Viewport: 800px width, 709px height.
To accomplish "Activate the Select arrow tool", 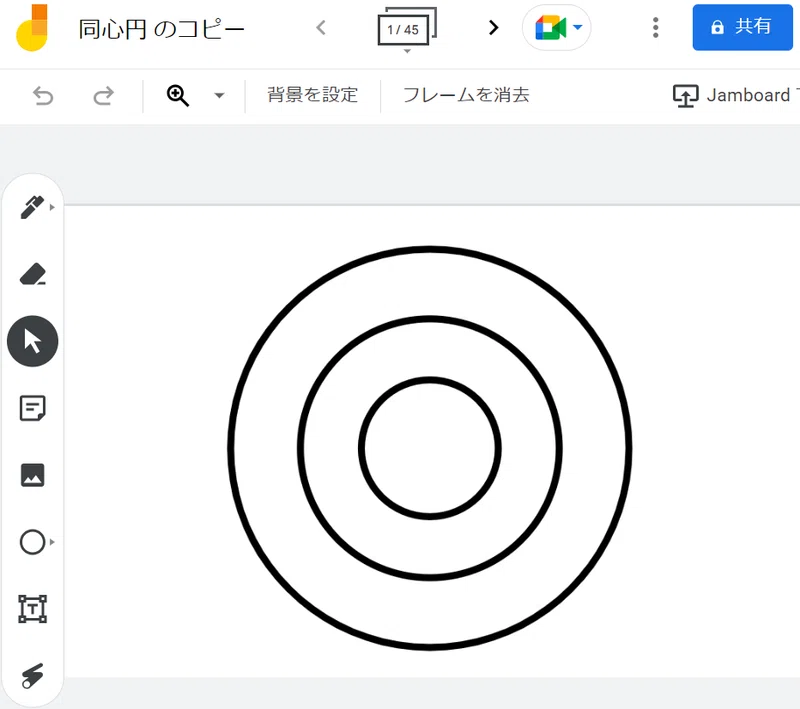I will point(33,341).
